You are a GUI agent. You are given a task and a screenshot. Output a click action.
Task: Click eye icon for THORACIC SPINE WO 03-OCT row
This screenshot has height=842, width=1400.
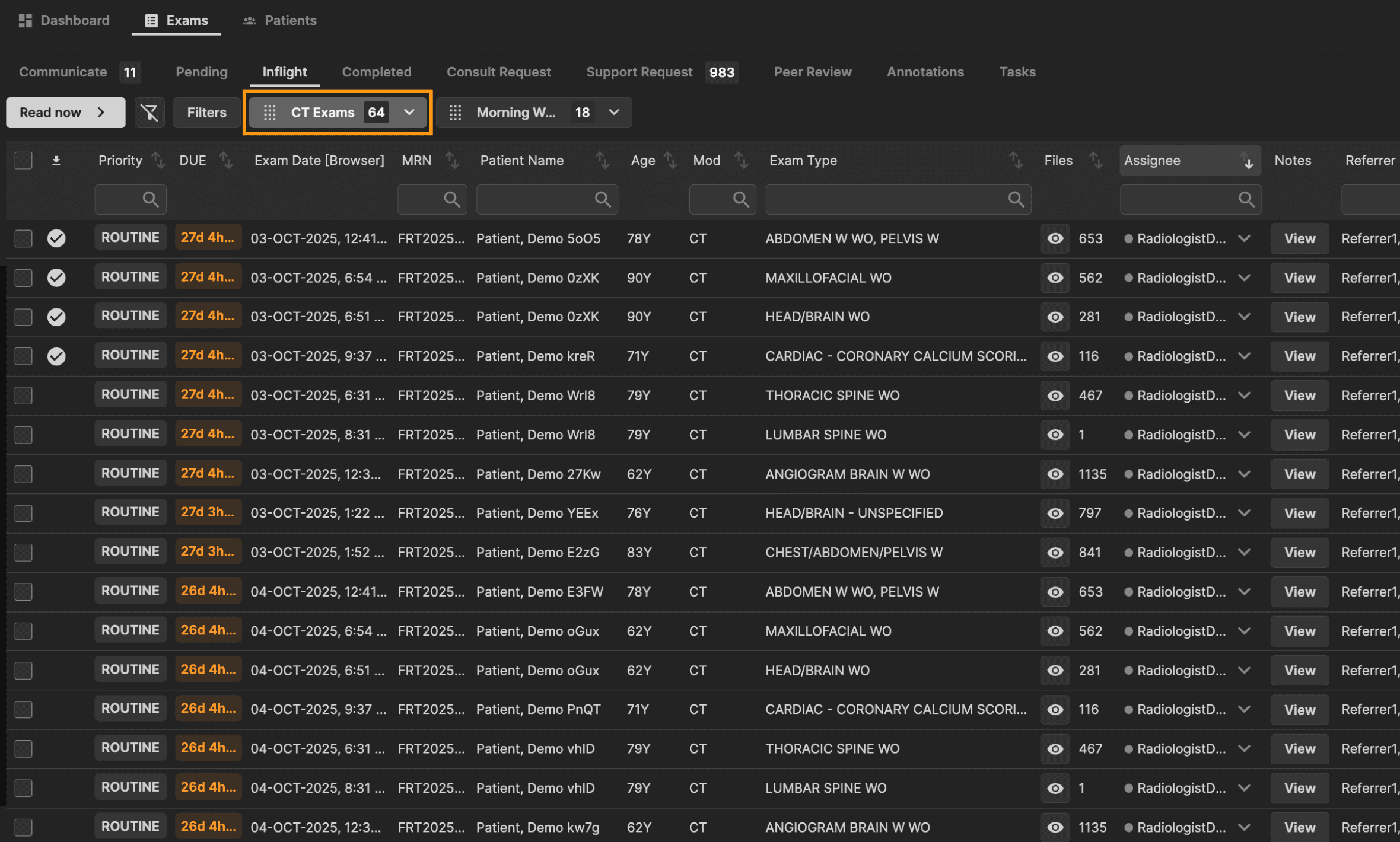[1055, 396]
